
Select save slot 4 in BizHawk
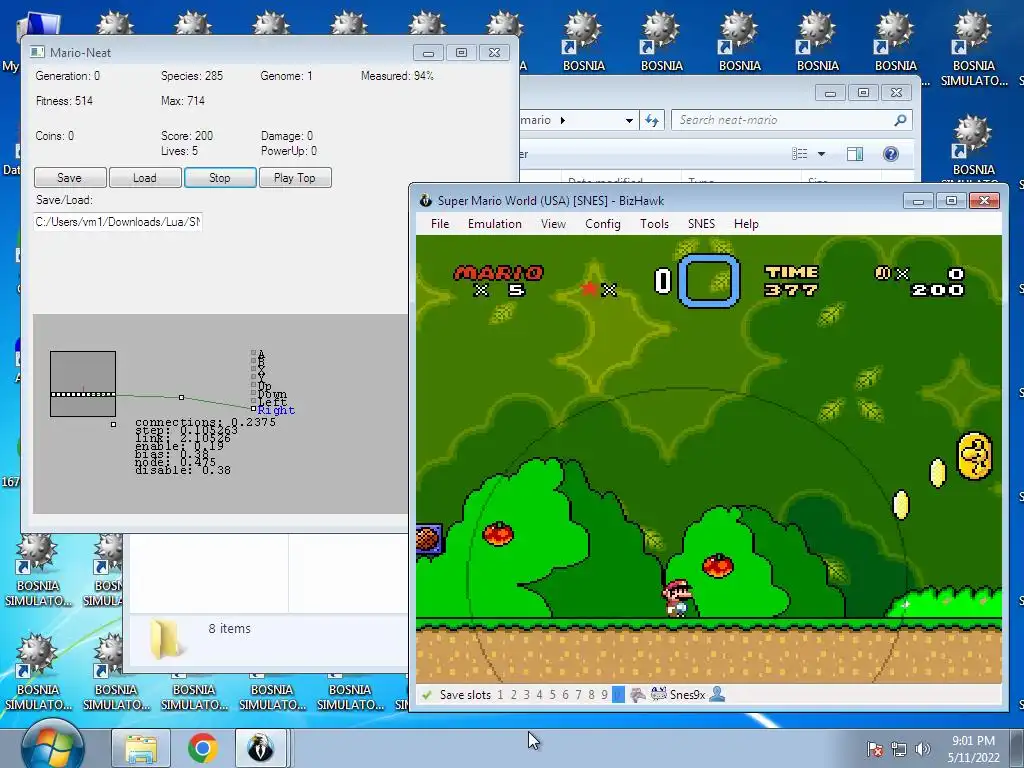[539, 695]
